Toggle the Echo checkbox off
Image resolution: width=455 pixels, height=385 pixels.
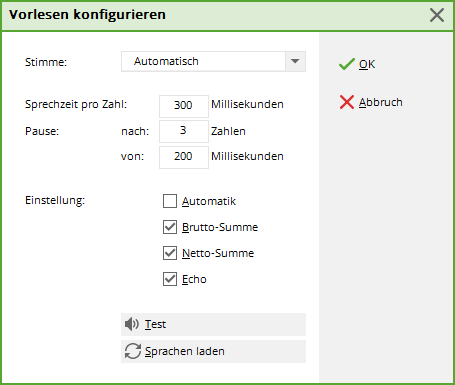pyautogui.click(x=170, y=279)
